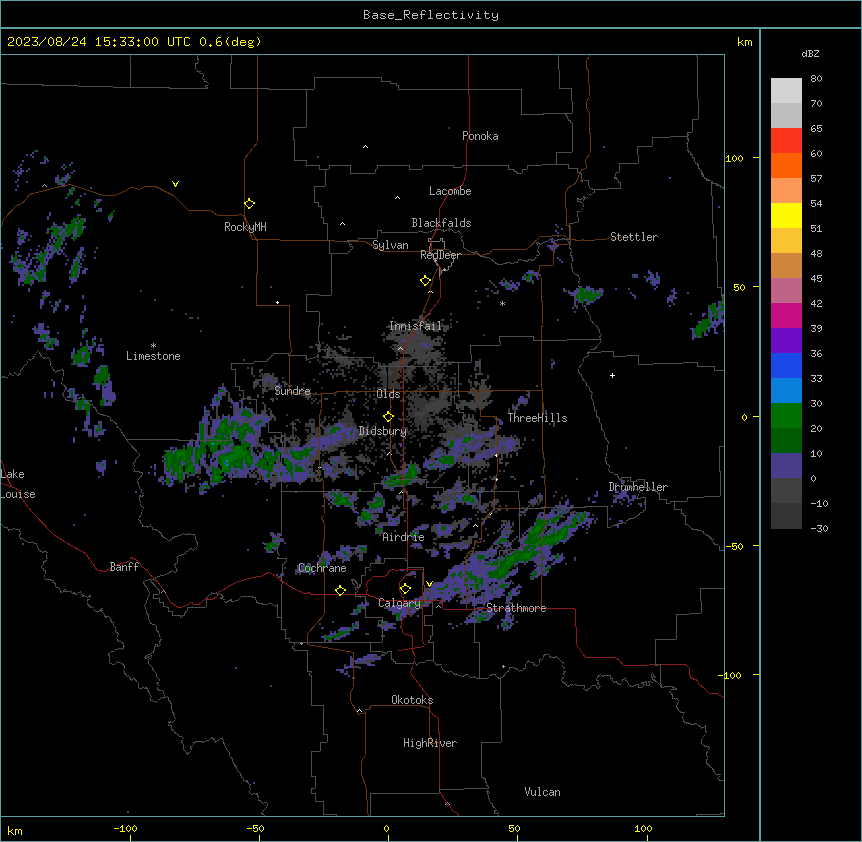Click the Blackfalds label
The width and height of the screenshot is (862, 842).
(441, 223)
